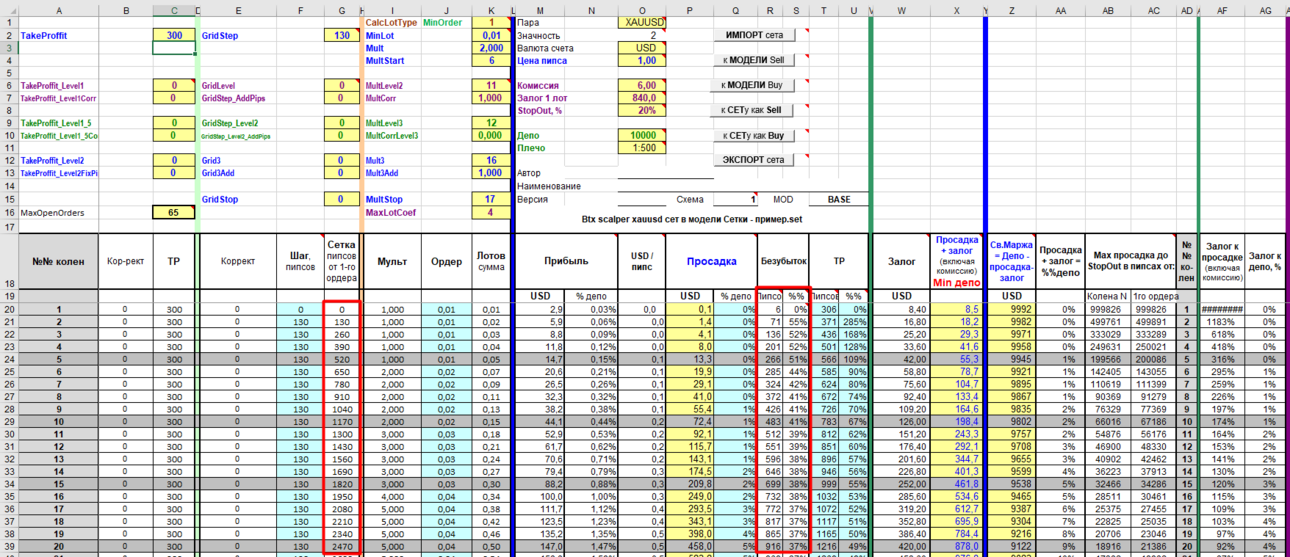Viewport: 1290px width, 557px height.
Task: Select the Сетка cell 1170 in knee 10
Action: (342, 422)
